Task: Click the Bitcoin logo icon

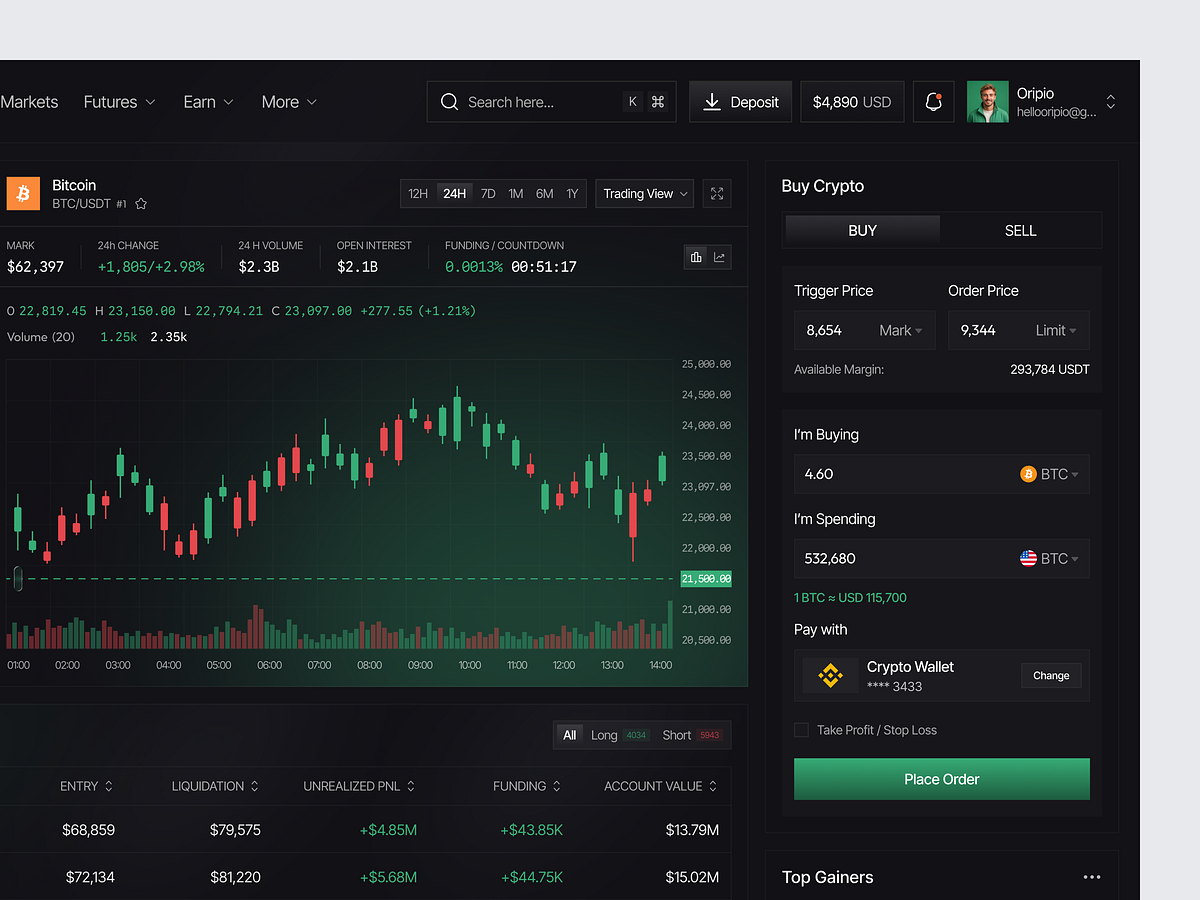Action: 23,193
